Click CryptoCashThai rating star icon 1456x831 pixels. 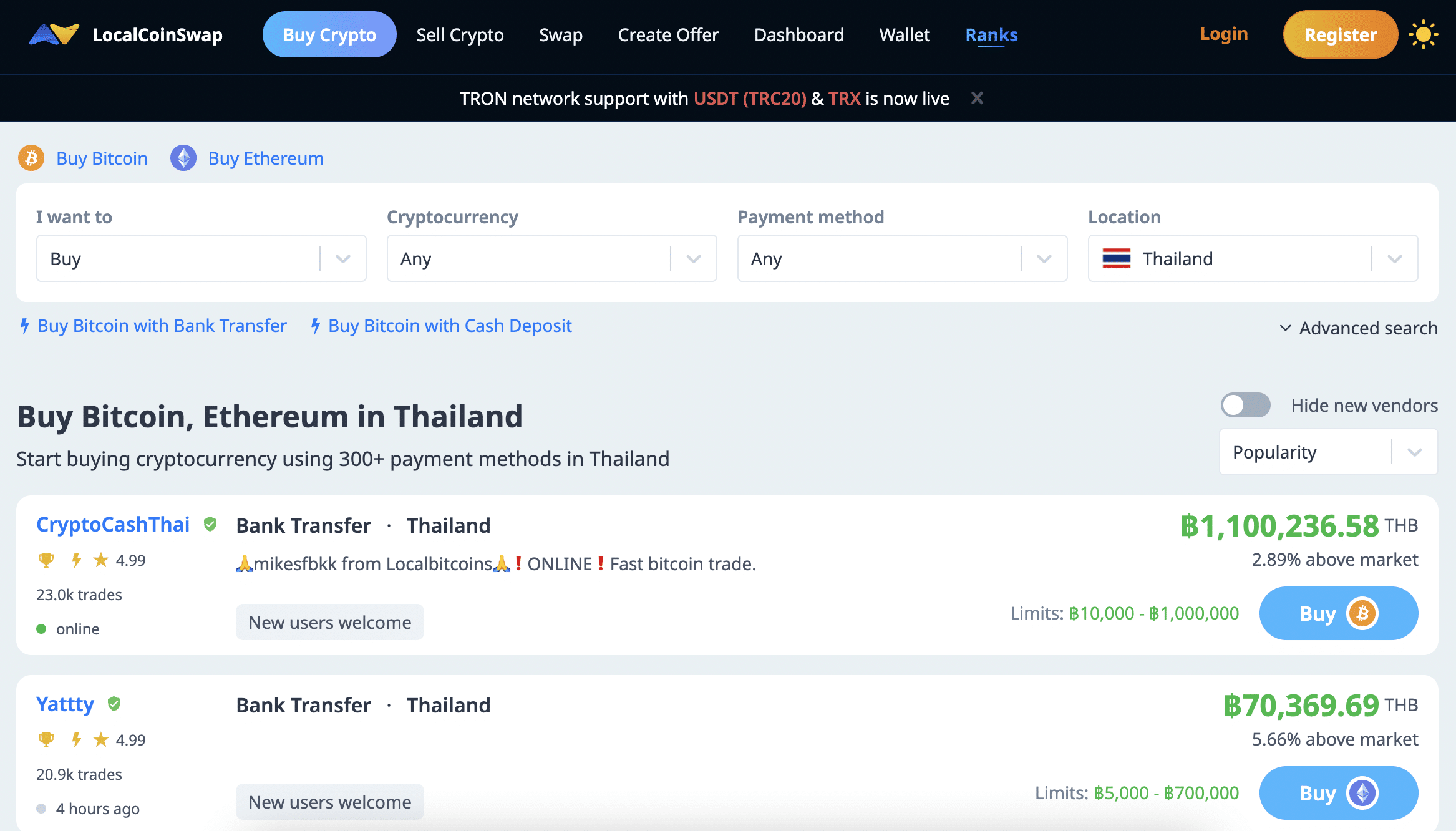click(x=100, y=560)
